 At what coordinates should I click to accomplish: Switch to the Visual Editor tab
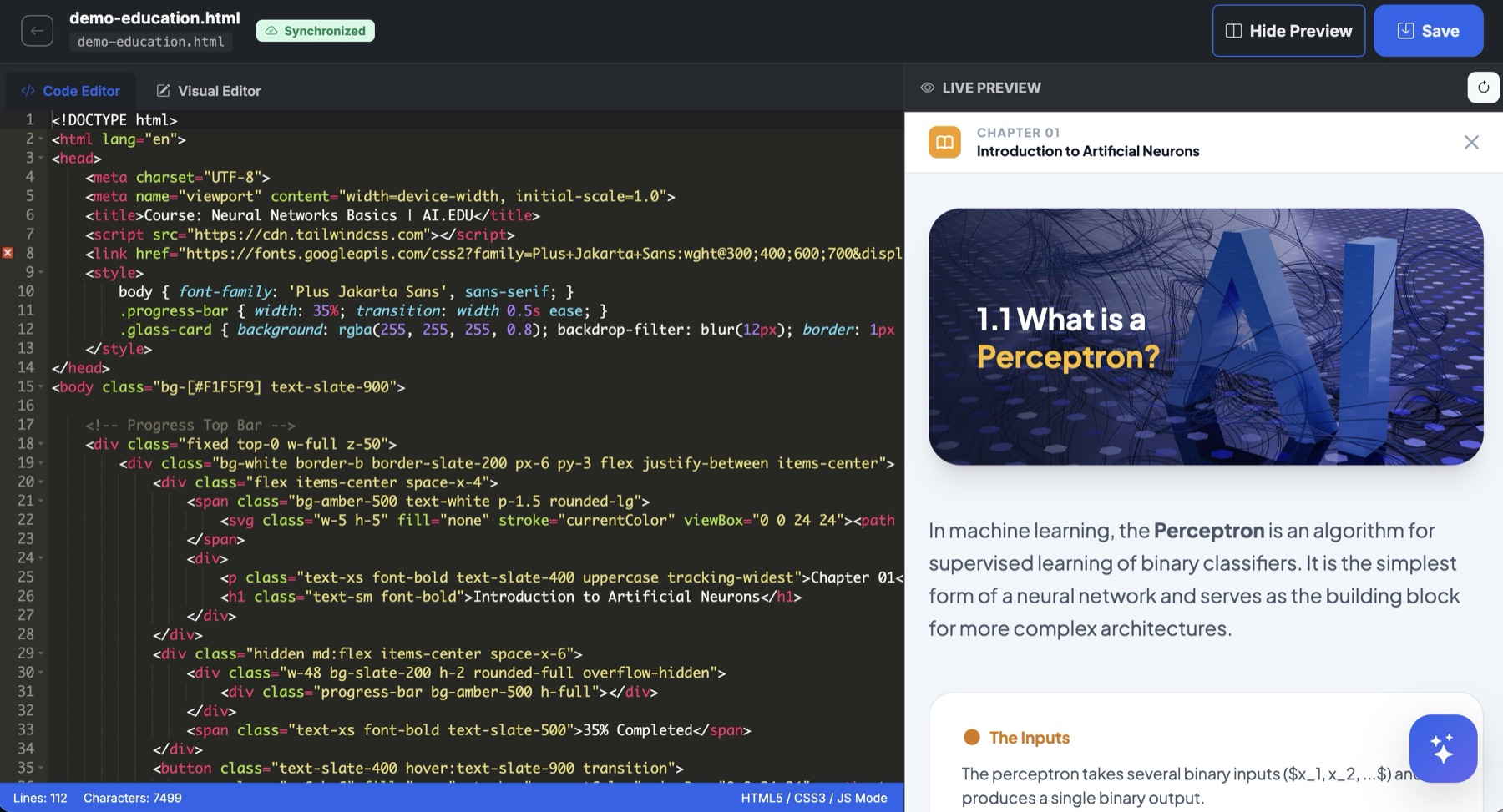(x=209, y=91)
